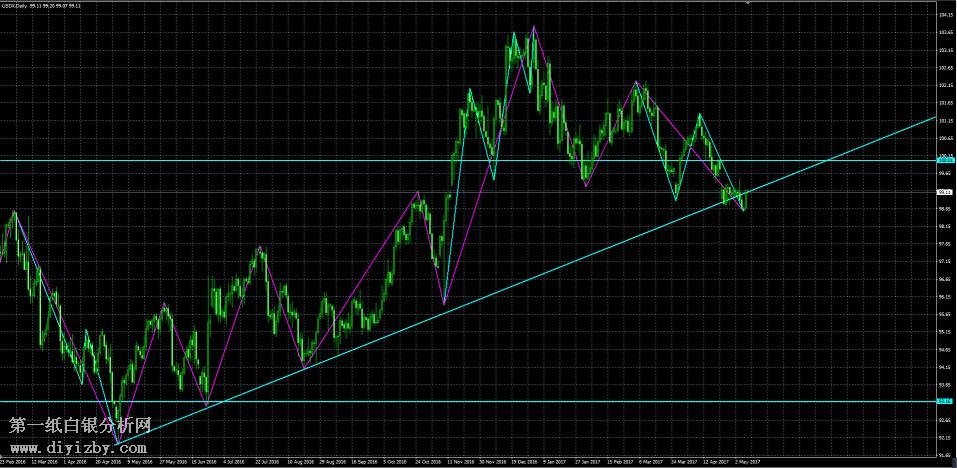Screen dimensions: 957x468
Task: Click the 6 Mar 2017 date label
Action: pos(651,462)
